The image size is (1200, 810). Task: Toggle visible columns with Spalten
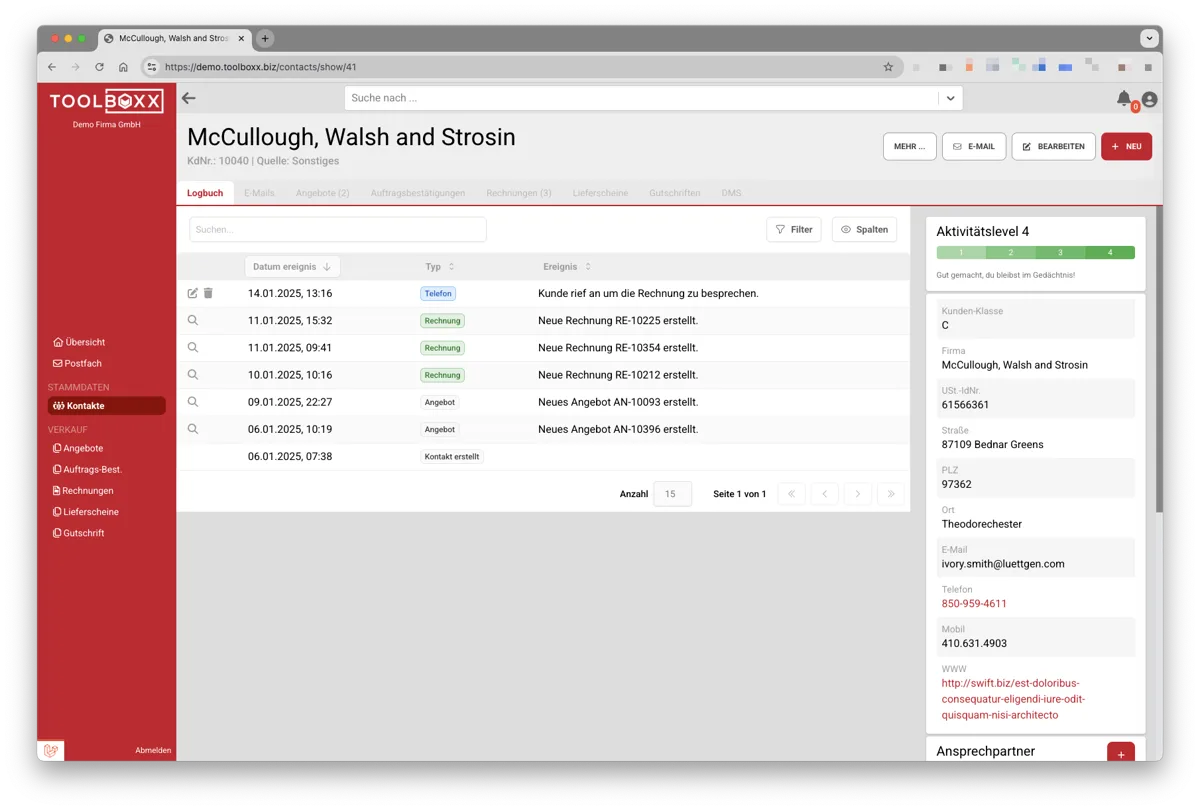click(864, 230)
